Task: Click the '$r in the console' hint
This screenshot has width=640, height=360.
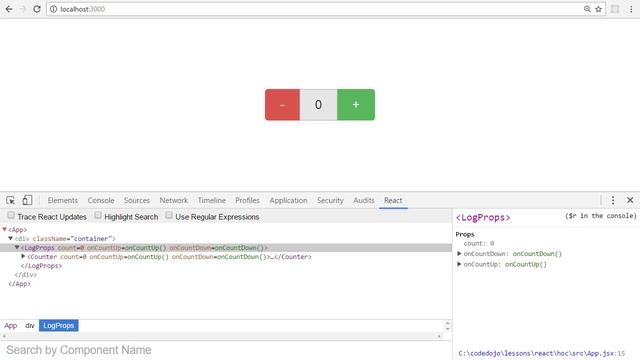Action: pos(601,216)
